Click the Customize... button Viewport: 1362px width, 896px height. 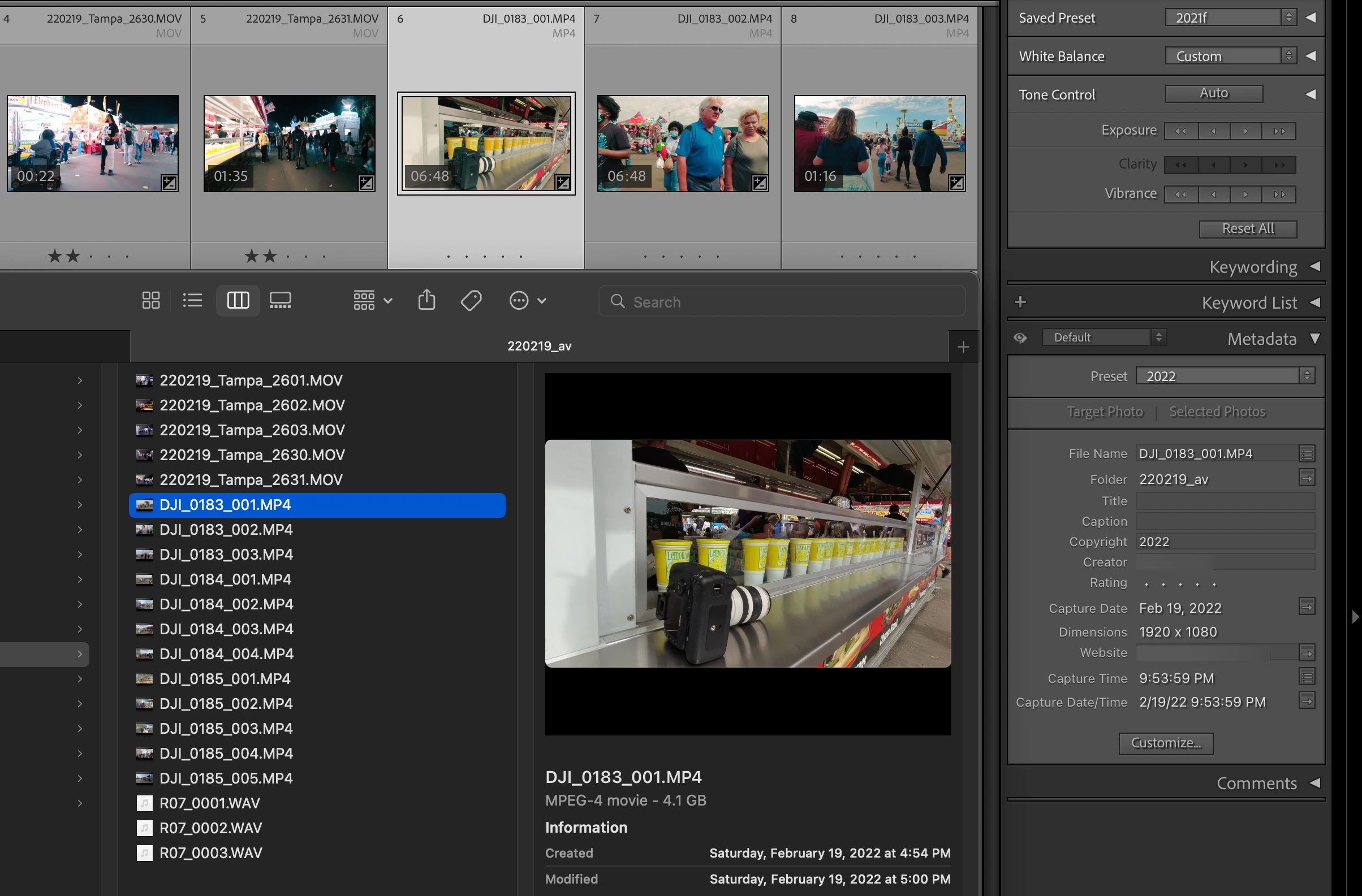[1166, 743]
